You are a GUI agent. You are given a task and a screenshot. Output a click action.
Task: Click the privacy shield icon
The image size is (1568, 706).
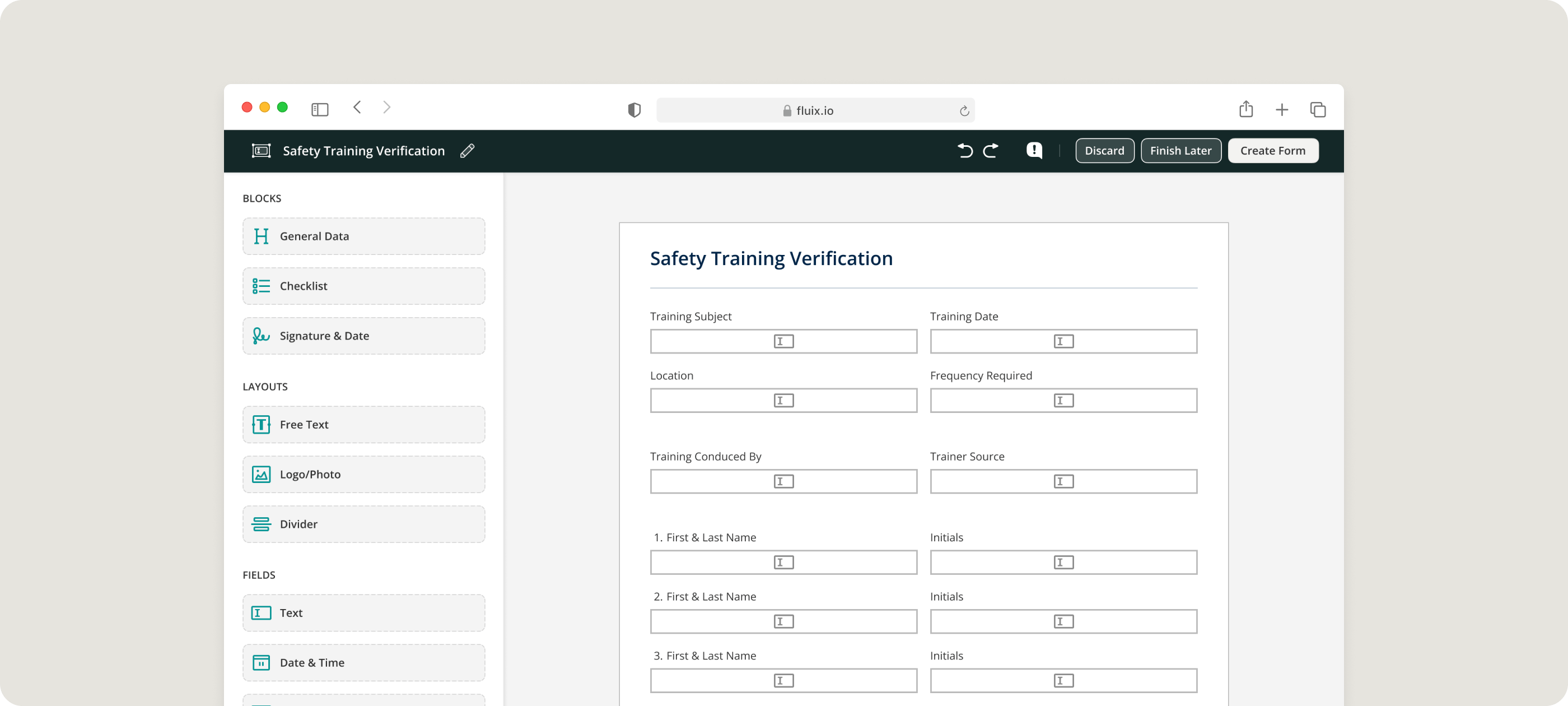[x=634, y=110]
